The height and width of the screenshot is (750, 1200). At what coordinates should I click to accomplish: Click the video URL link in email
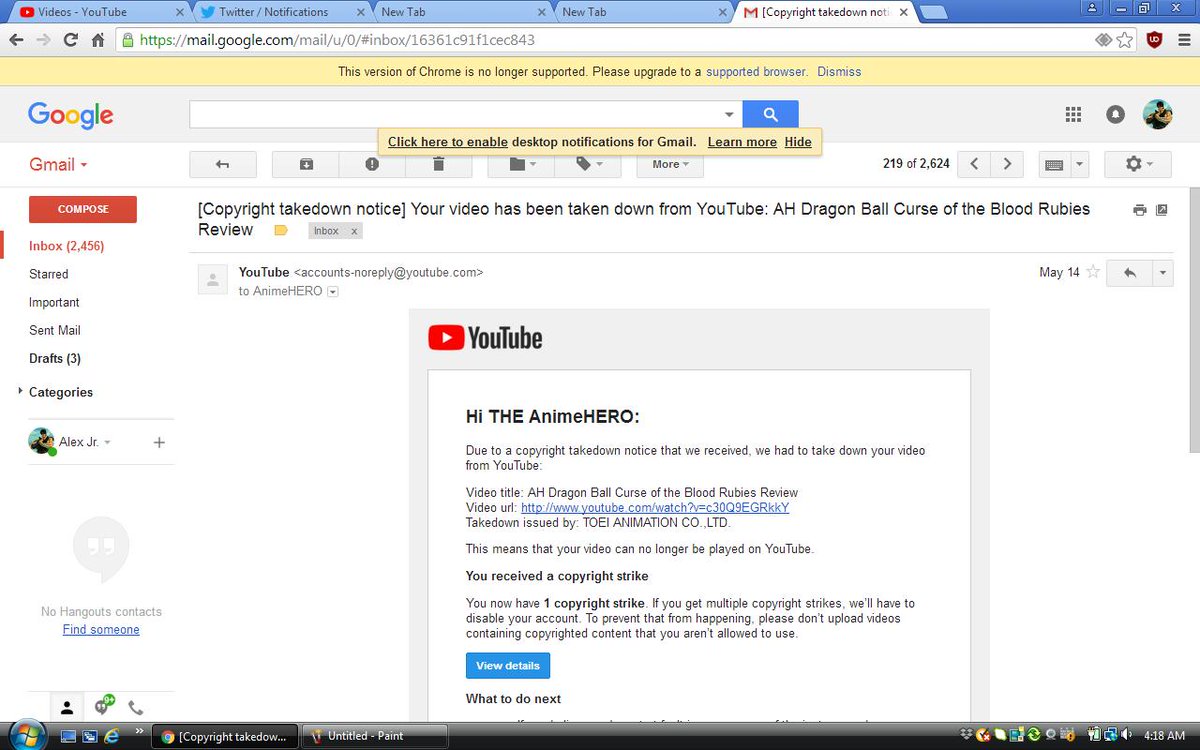[x=655, y=507]
